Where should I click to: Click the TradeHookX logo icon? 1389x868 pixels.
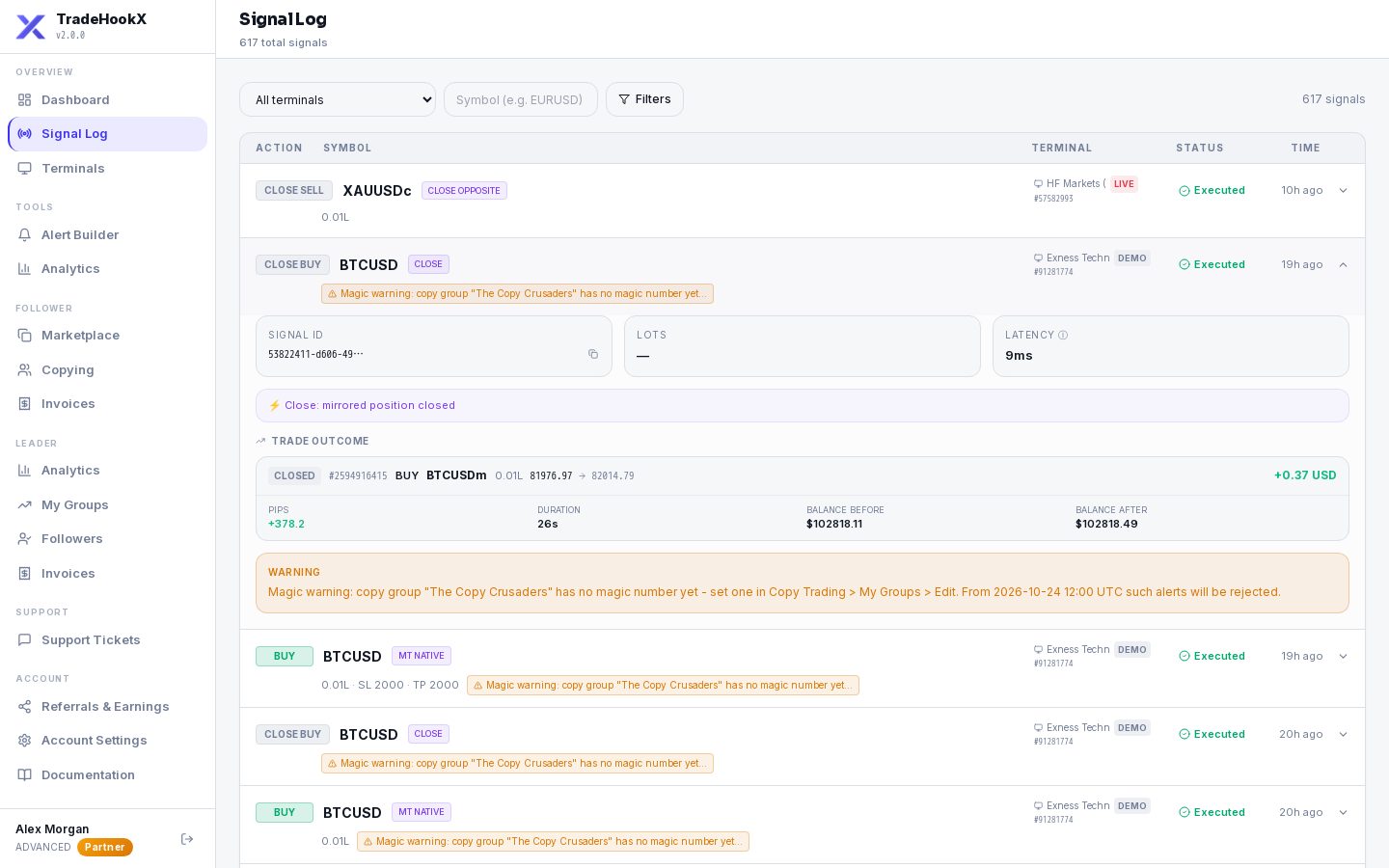pos(31,27)
